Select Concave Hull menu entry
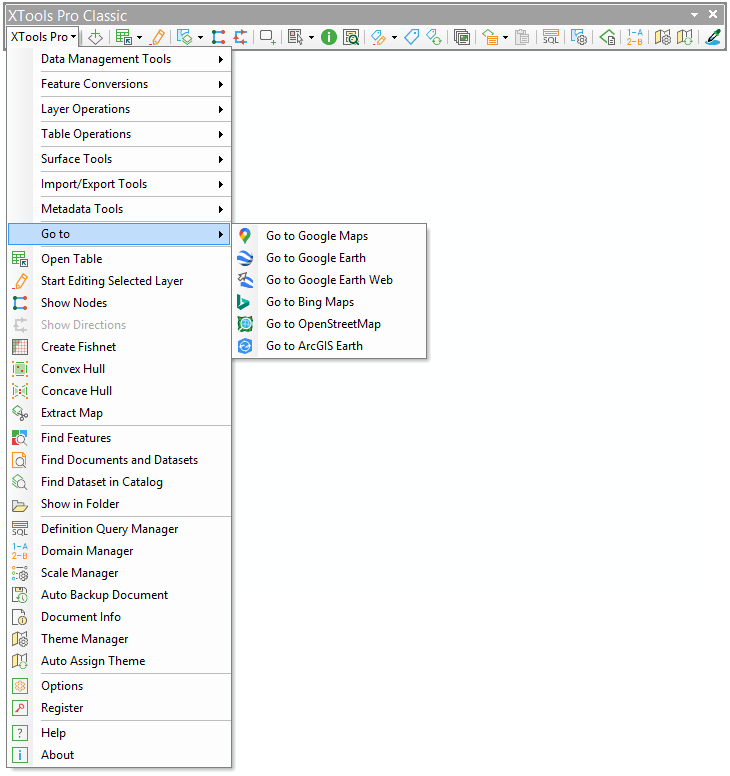Screen dimensions: 730x776 (x=119, y=391)
